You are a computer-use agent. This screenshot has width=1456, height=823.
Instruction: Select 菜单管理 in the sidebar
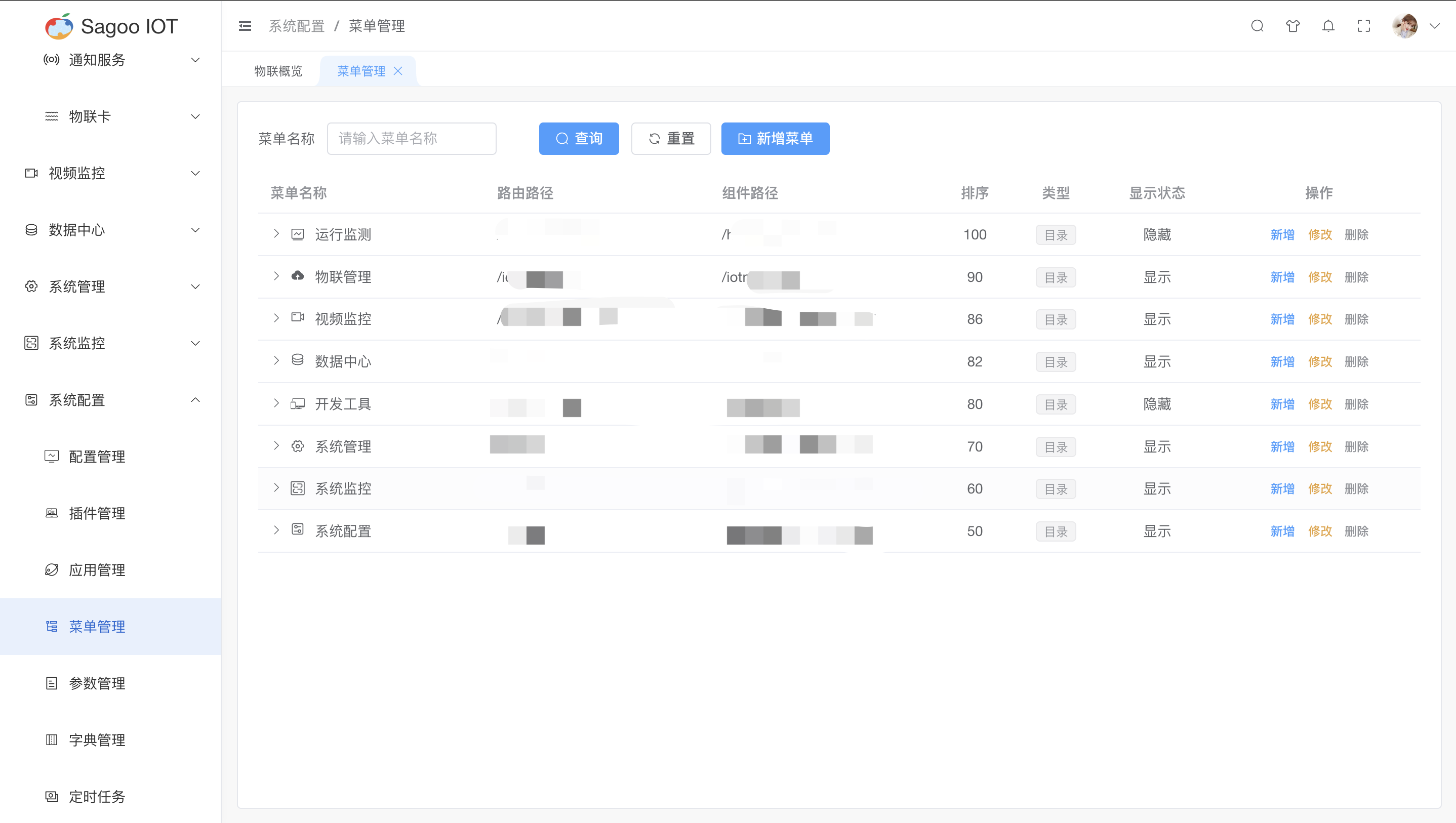(111, 627)
